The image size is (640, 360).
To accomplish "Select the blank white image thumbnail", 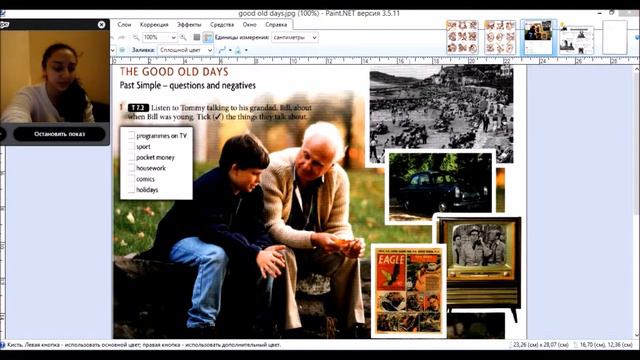I will pyautogui.click(x=615, y=38).
